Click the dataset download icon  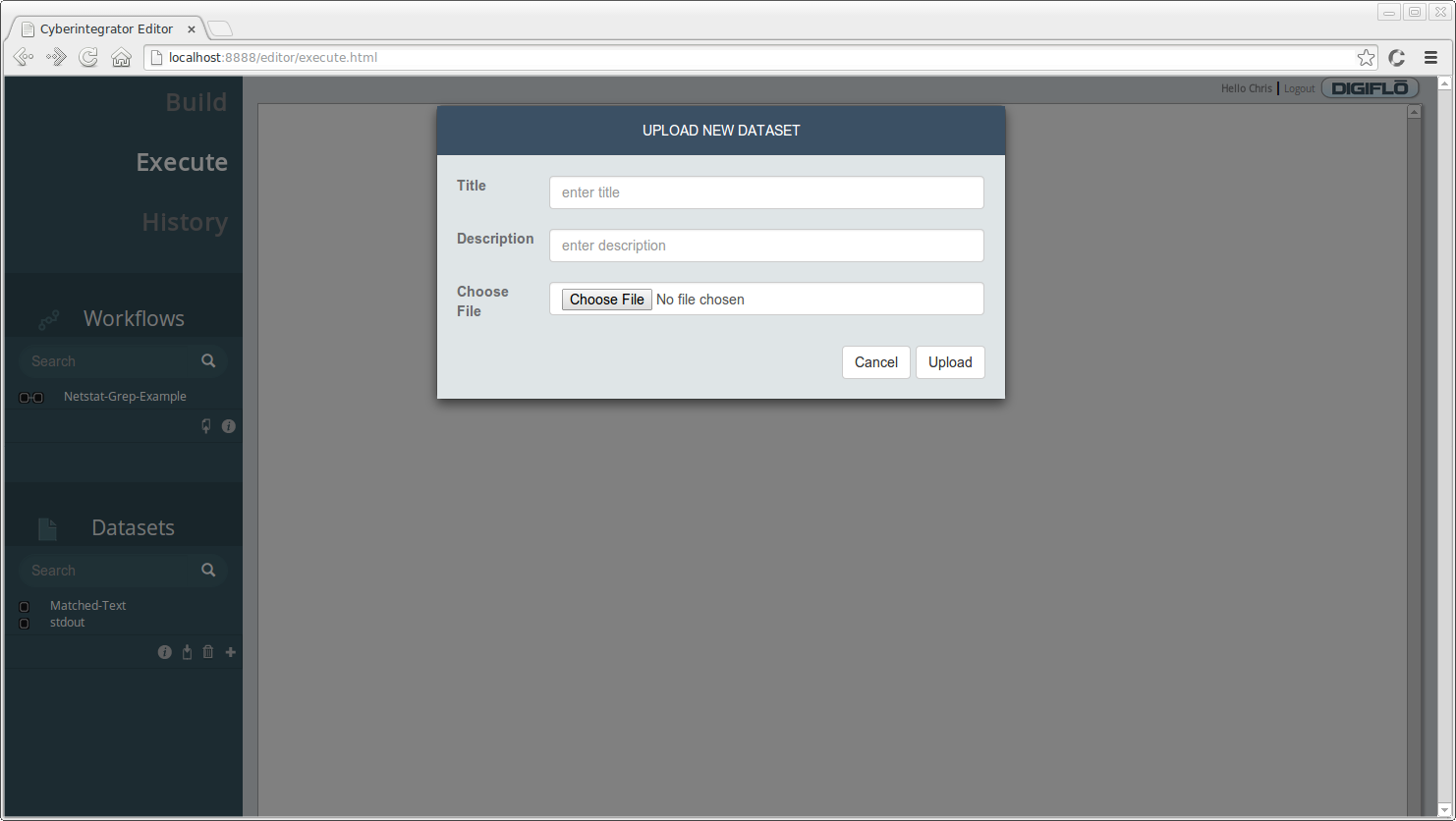(187, 652)
